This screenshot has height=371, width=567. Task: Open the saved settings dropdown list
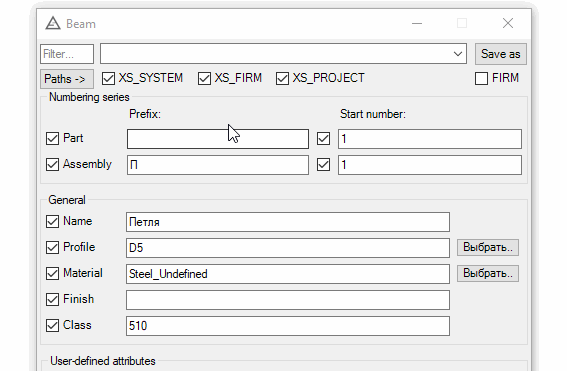pyautogui.click(x=458, y=54)
